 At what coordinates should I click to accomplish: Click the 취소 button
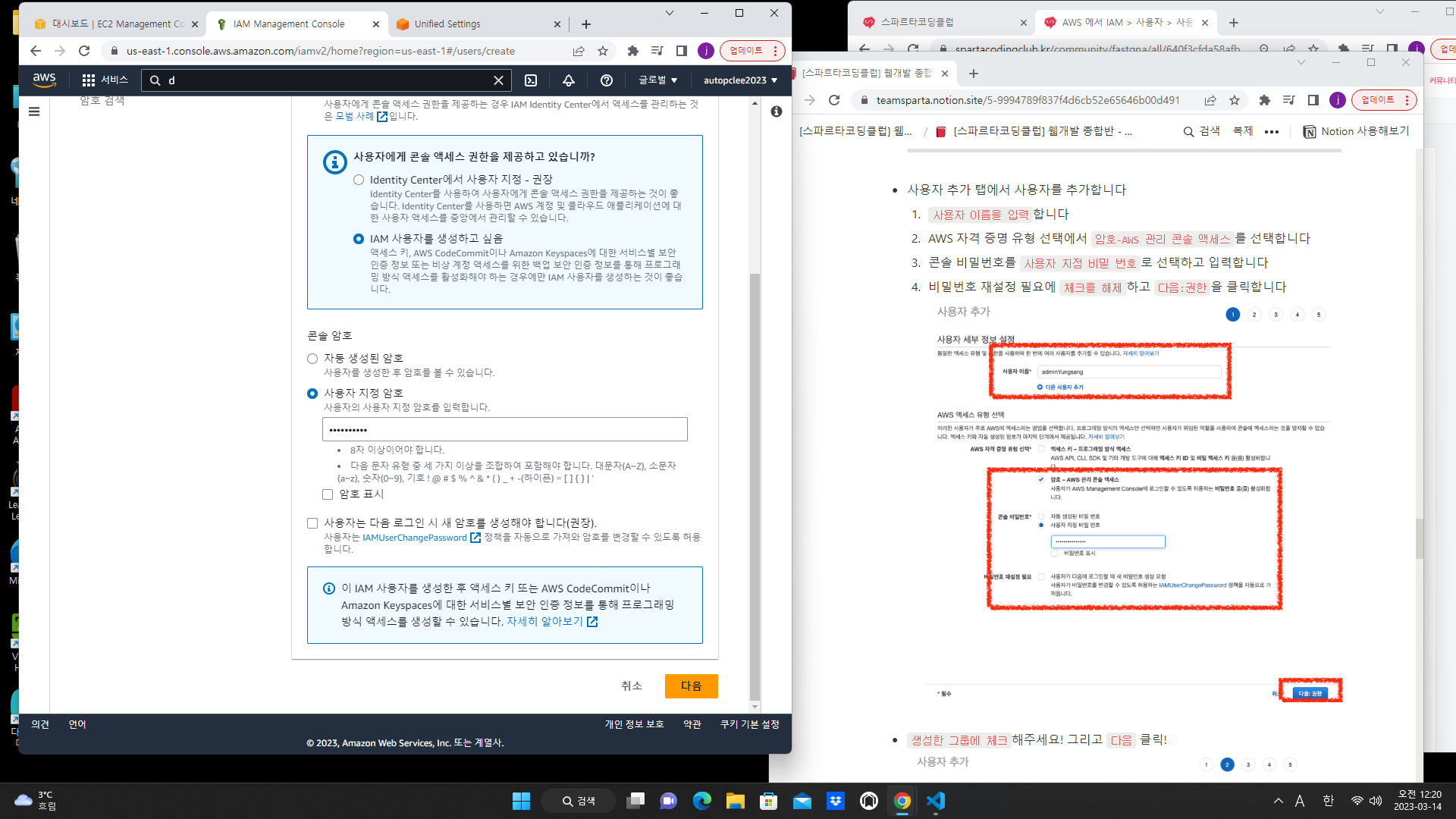coord(632,686)
